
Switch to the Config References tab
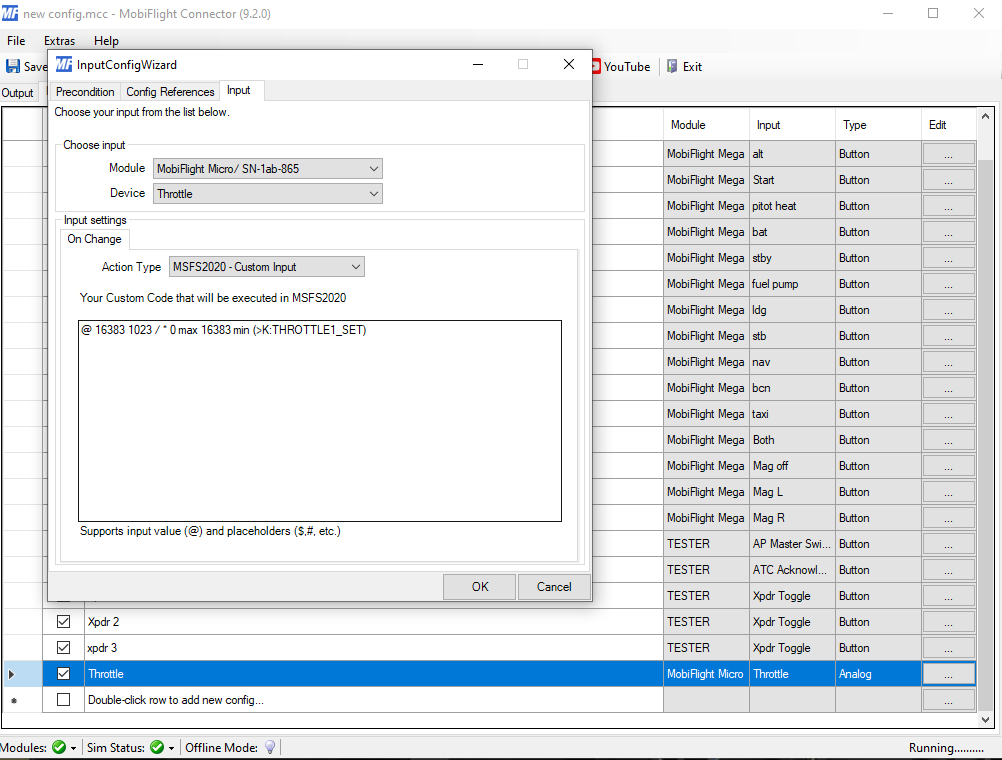170,92
